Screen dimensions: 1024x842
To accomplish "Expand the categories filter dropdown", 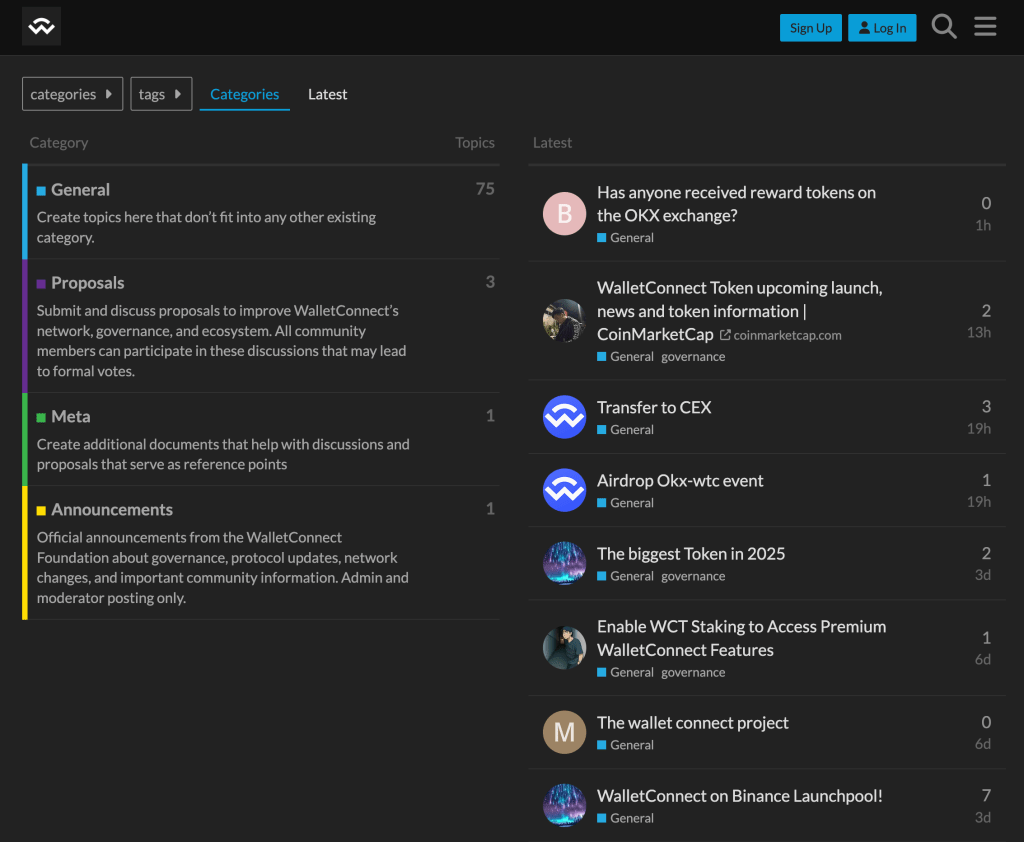I will tap(72, 93).
